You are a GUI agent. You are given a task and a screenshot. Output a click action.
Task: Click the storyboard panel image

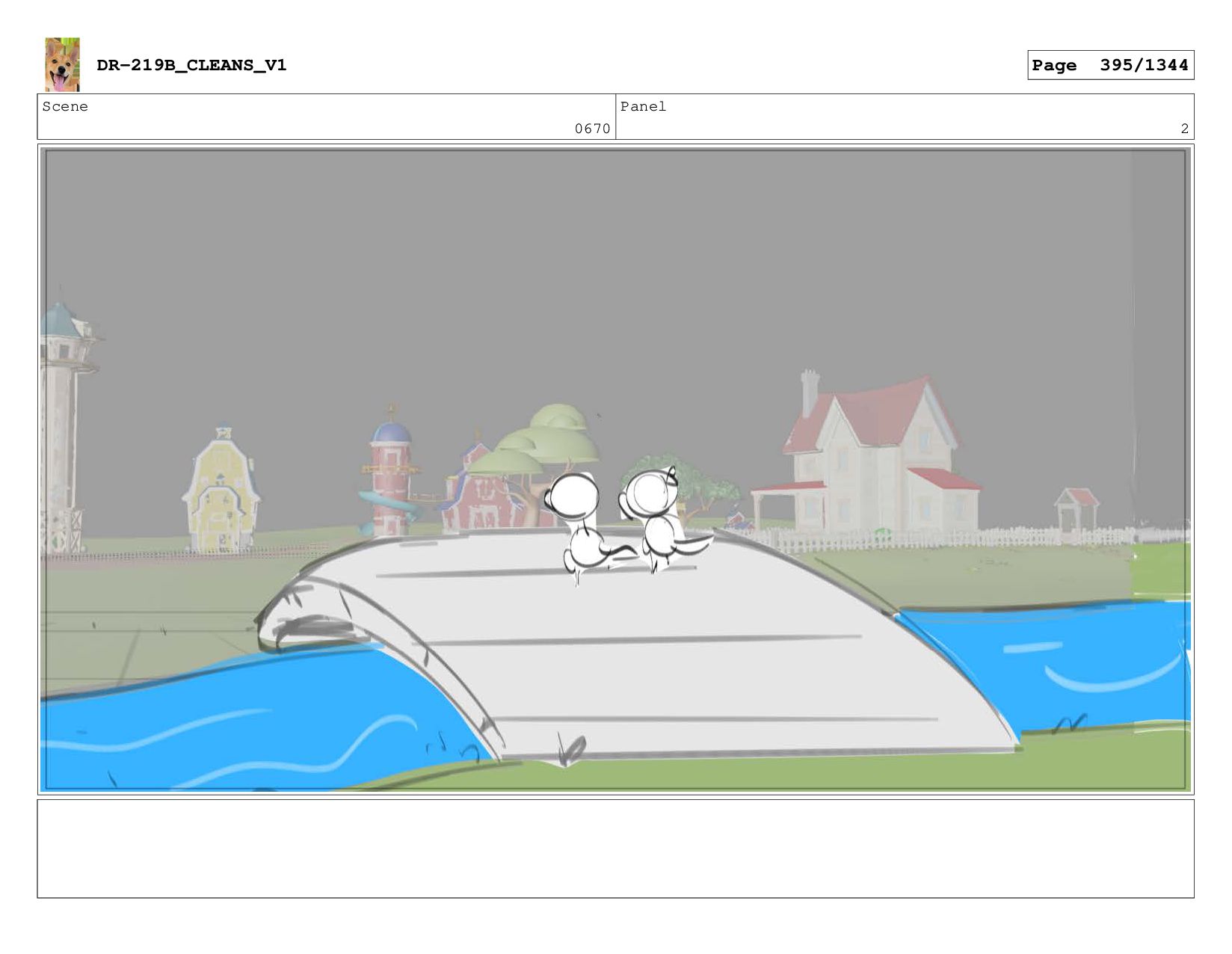[x=615, y=470]
